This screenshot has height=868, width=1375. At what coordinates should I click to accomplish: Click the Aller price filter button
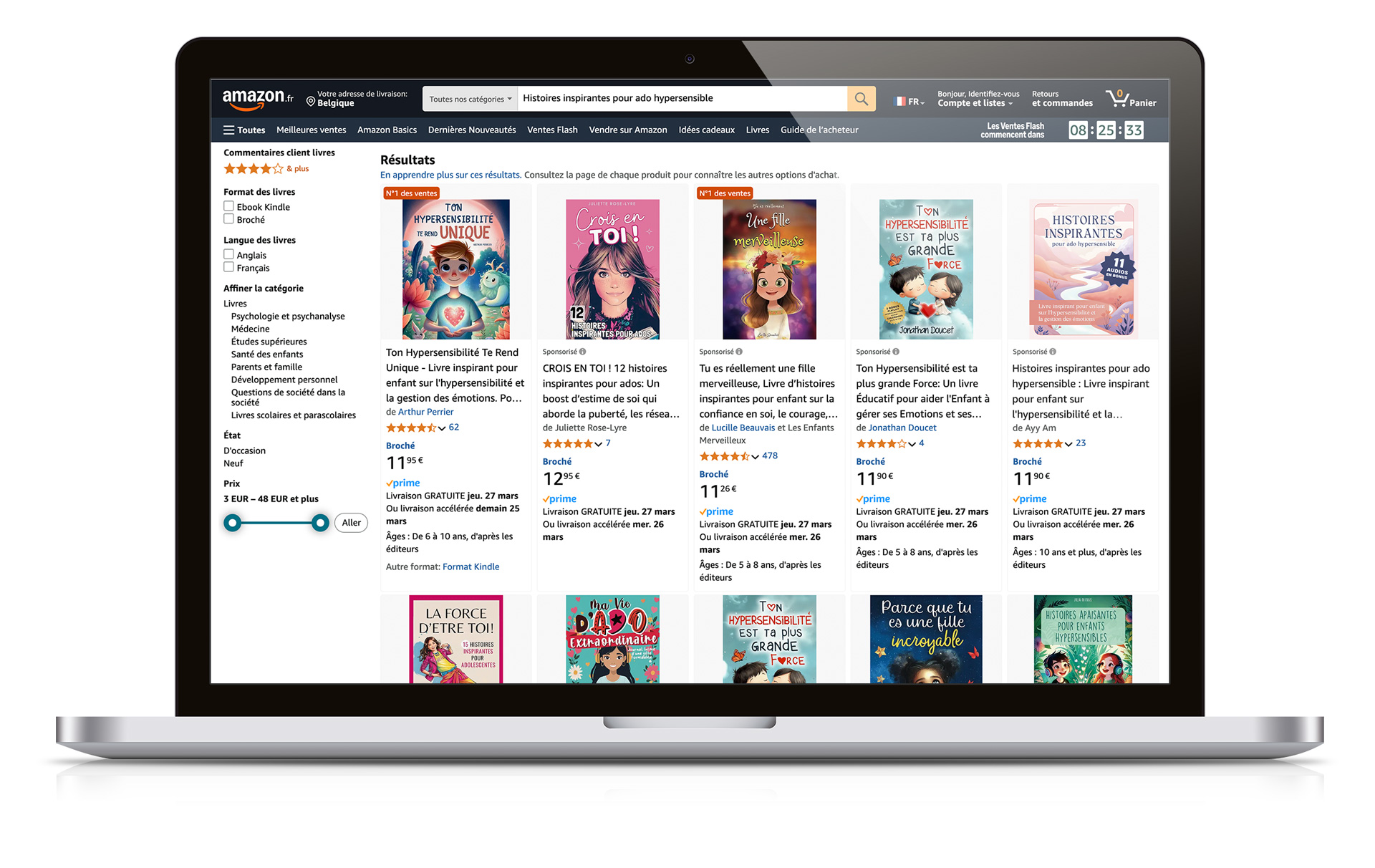point(351,523)
